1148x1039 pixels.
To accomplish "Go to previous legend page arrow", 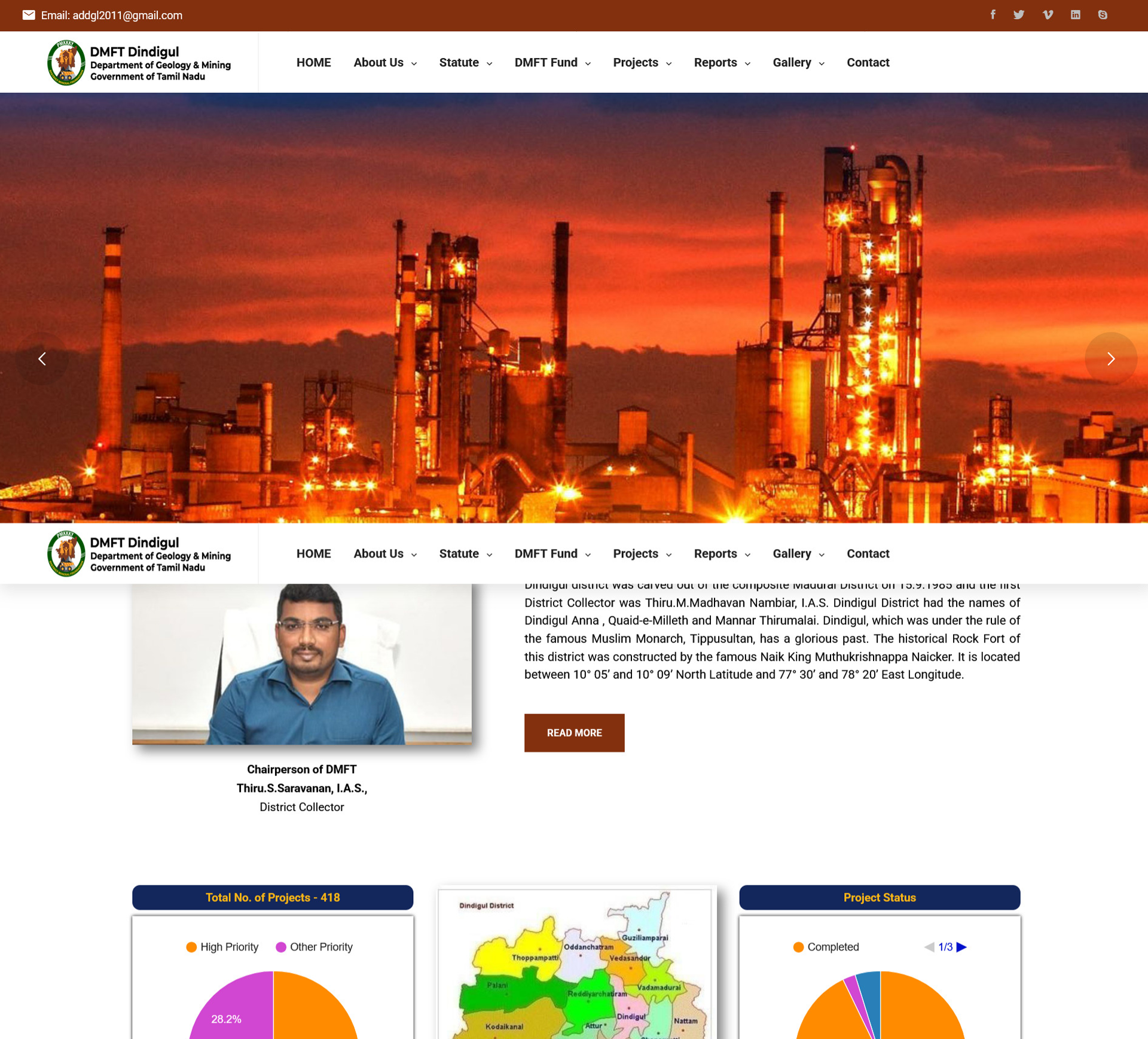I will point(929,947).
